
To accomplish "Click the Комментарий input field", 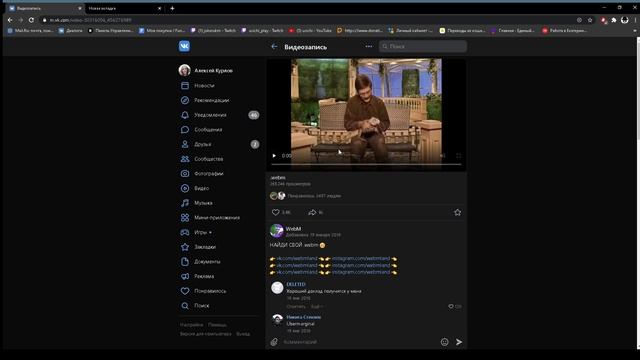I will click(x=359, y=342).
